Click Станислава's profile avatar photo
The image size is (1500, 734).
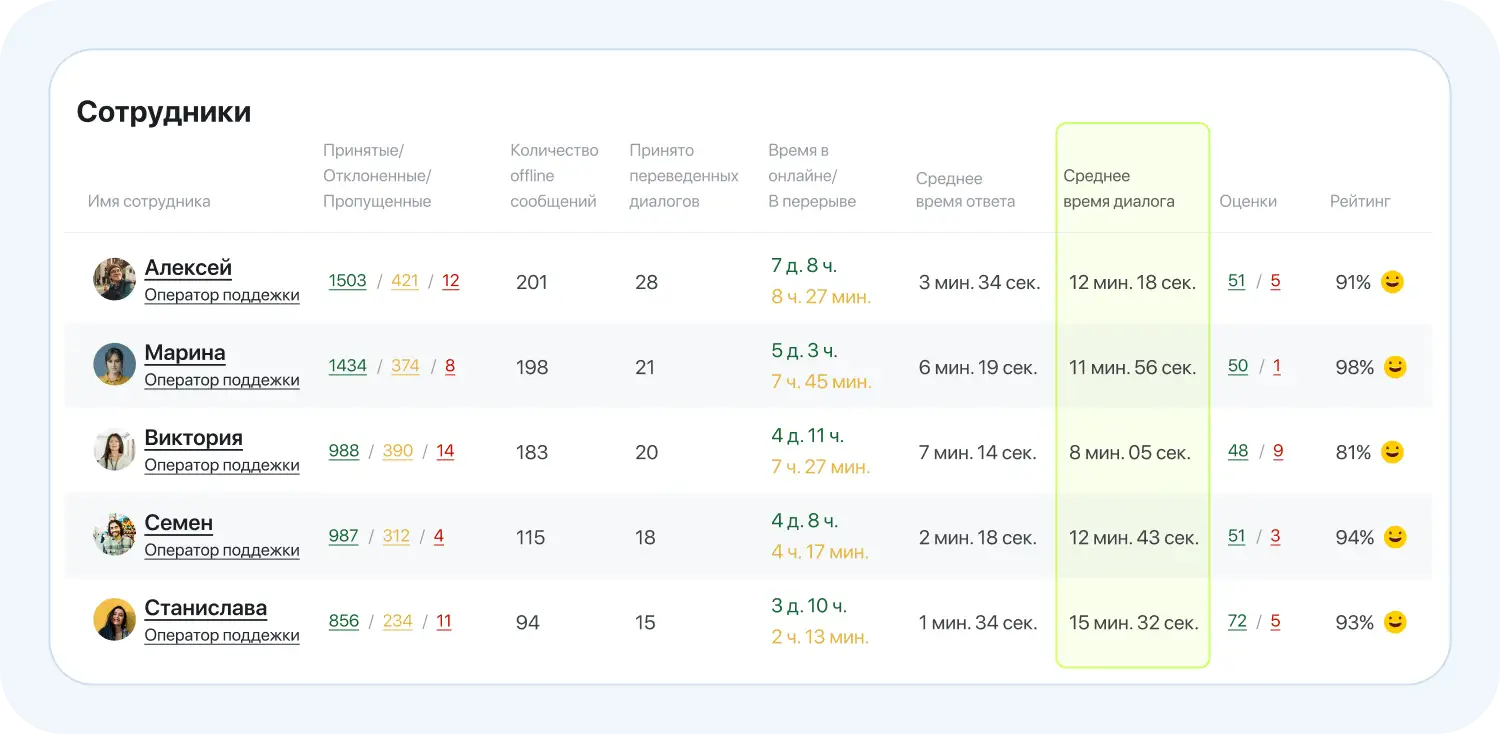(114, 620)
